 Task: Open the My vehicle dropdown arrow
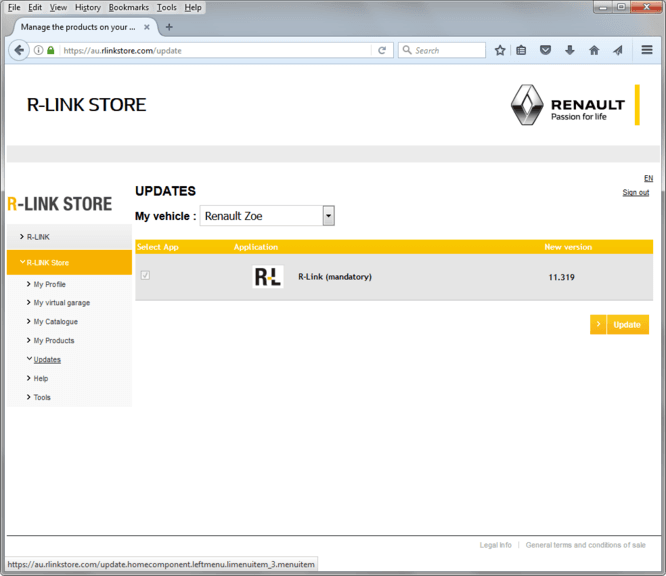pos(328,216)
